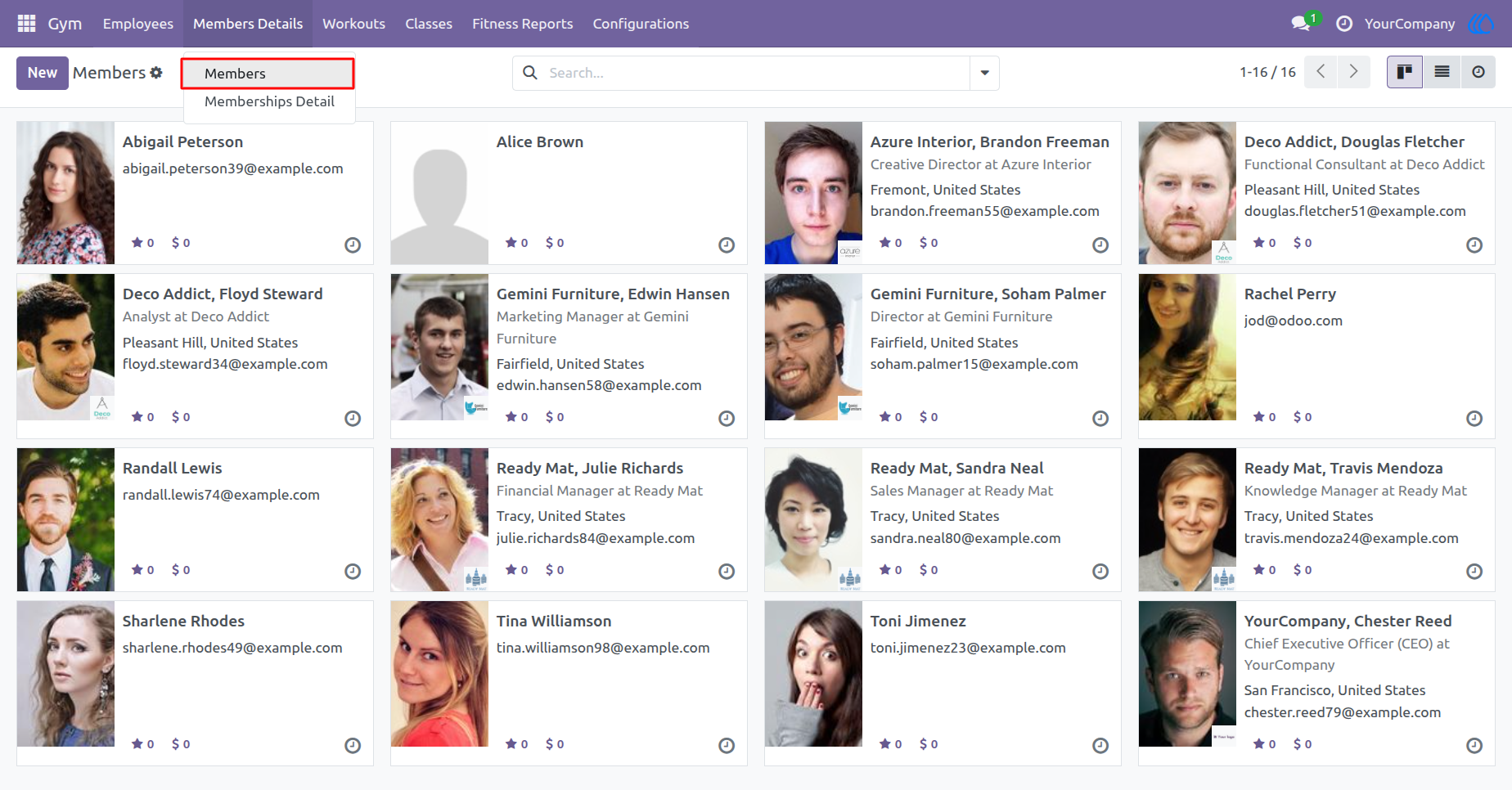Screen dimensions: 1512x790
Task: Click the New button
Action: click(43, 73)
